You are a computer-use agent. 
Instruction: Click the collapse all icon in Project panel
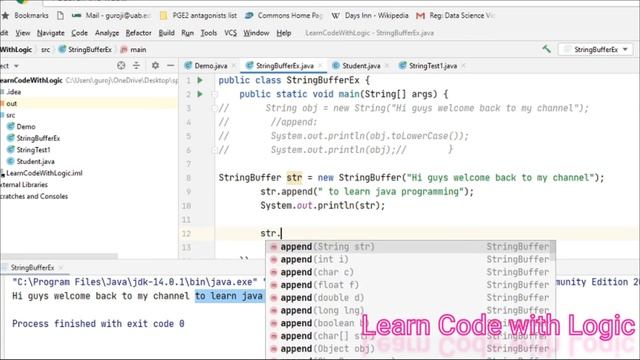point(136,65)
